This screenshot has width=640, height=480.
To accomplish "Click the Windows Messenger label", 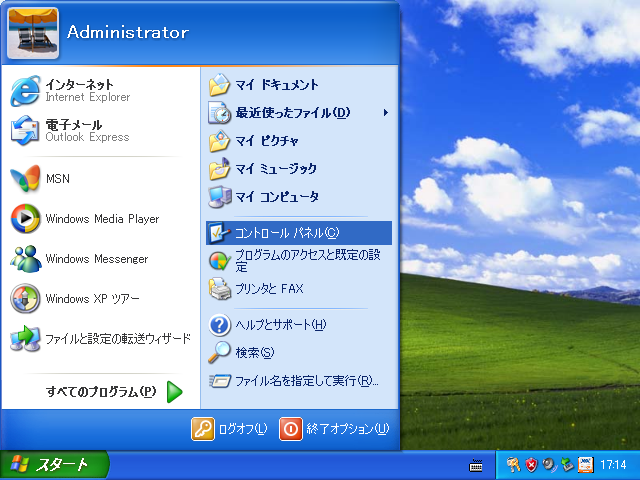I will tap(97, 259).
